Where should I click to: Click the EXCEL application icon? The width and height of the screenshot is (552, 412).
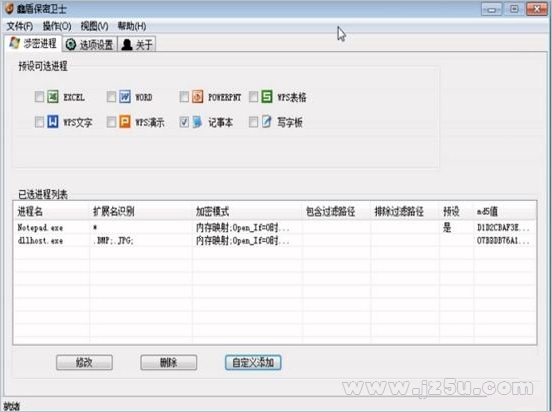[x=53, y=96]
